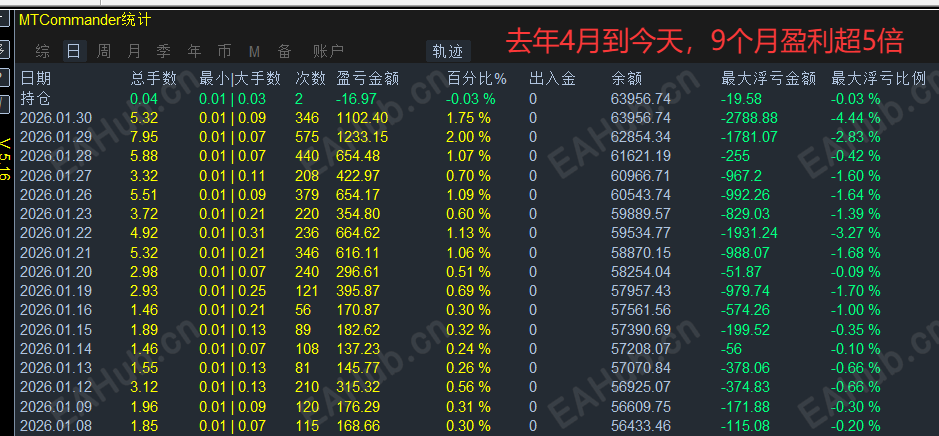Click the 575 trade count cell
Viewport: 939px width, 436px height.
point(307,137)
